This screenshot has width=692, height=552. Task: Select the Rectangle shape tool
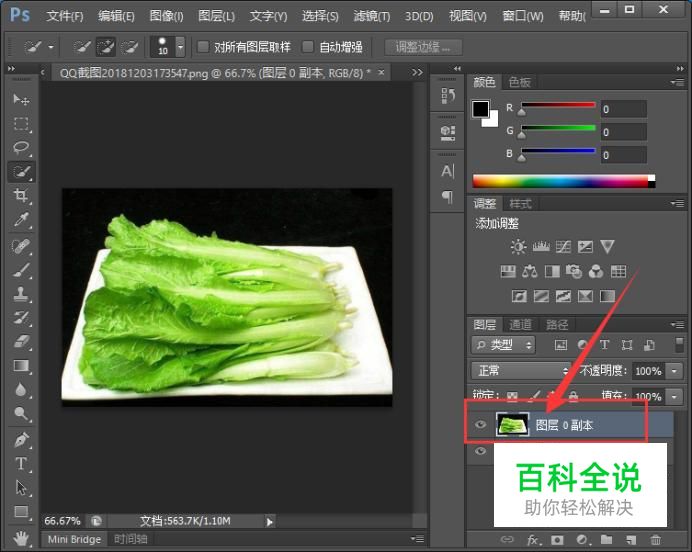coord(21,512)
